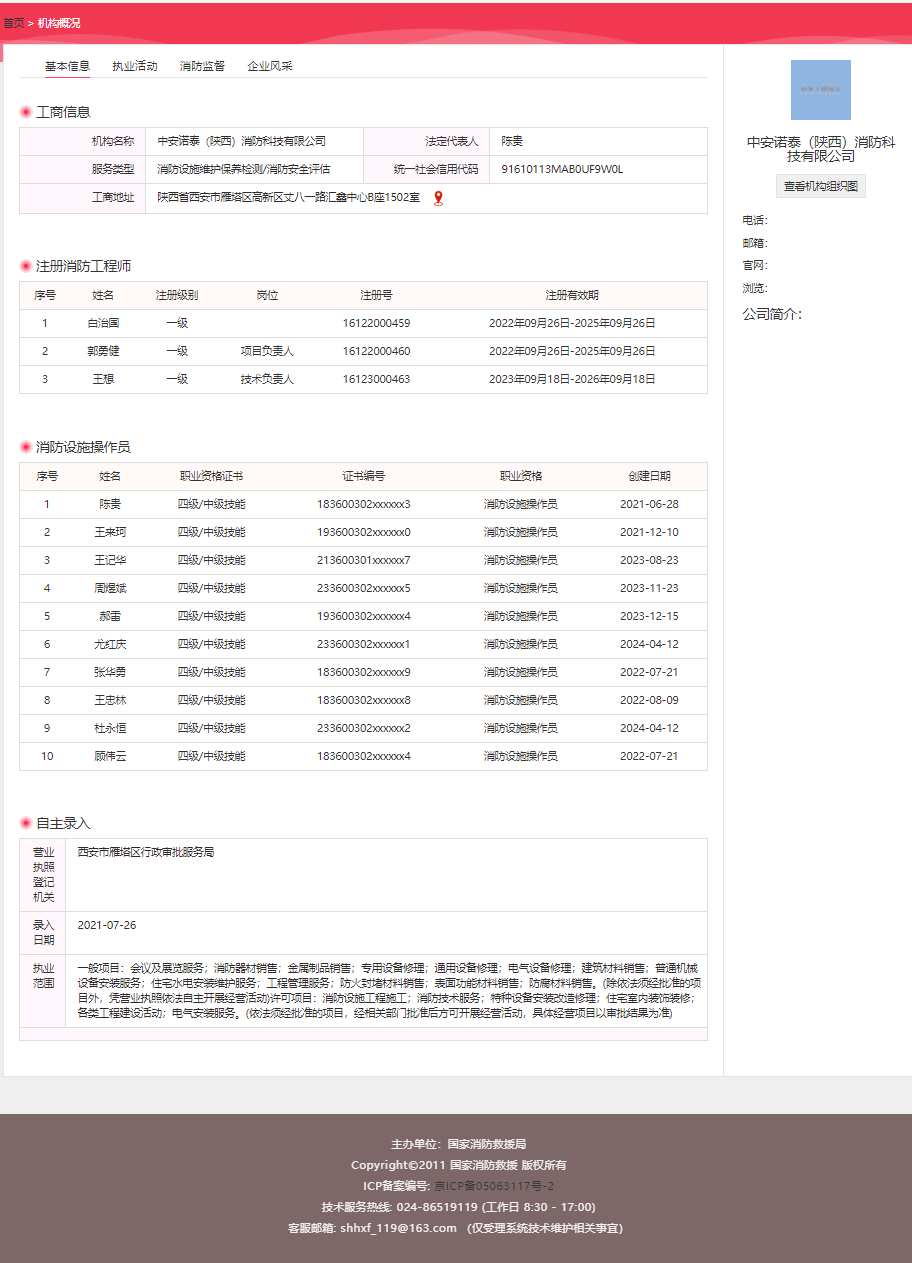
Task: Click the 技术负责人 position cell
Action: click(267, 380)
